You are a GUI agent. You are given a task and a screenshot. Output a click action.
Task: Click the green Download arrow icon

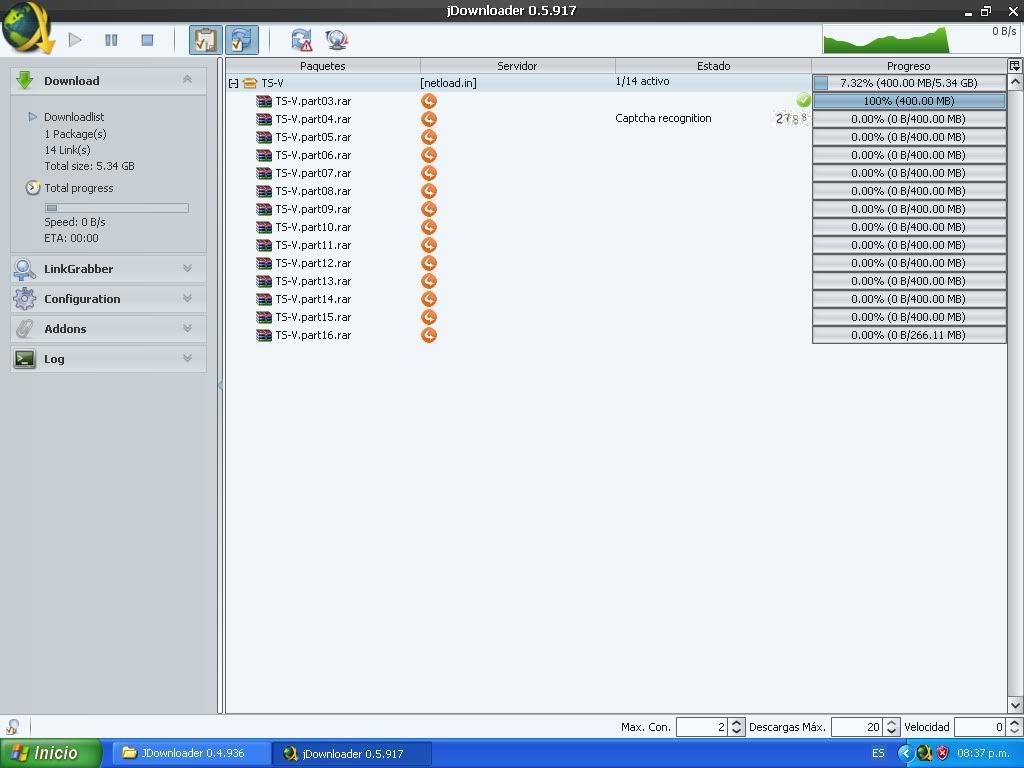25,80
